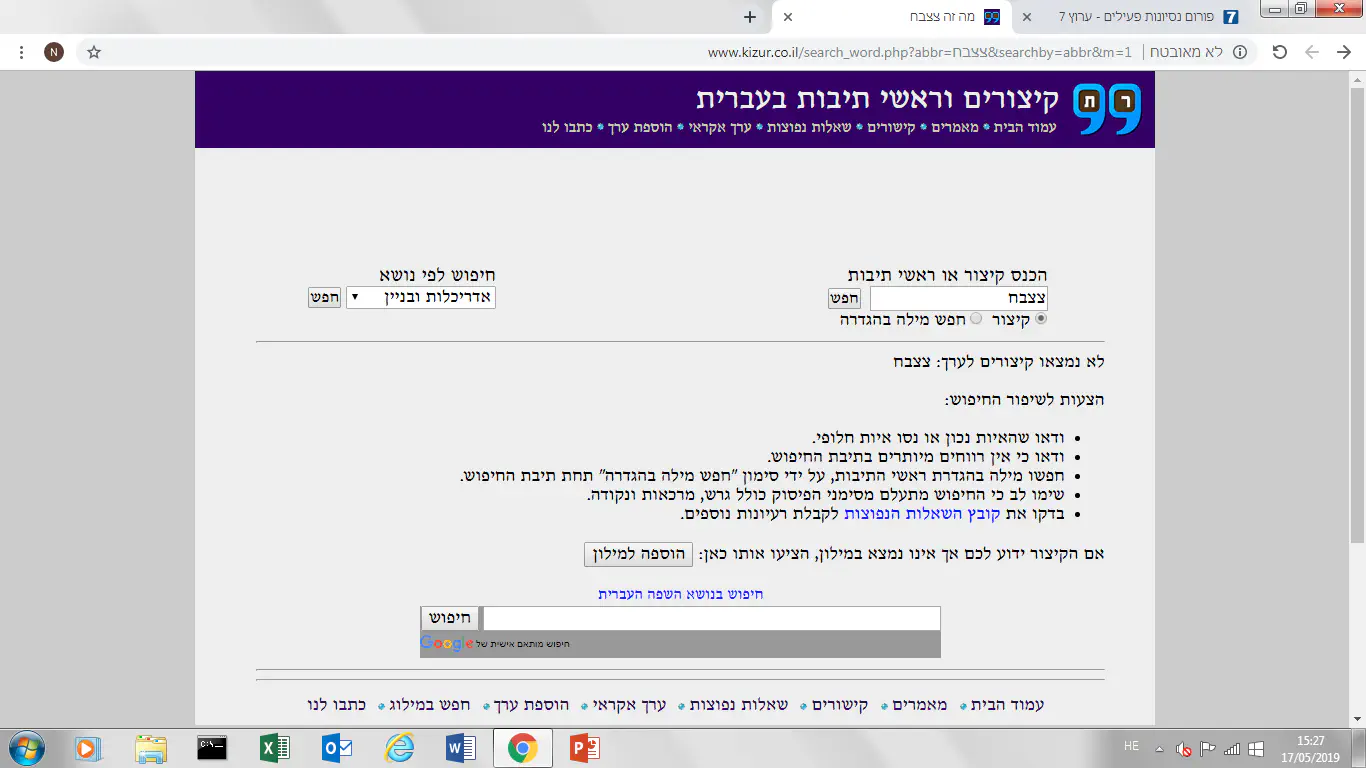The height and width of the screenshot is (768, 1366).
Task: Open a new browser tab with plus icon
Action: coord(750,17)
